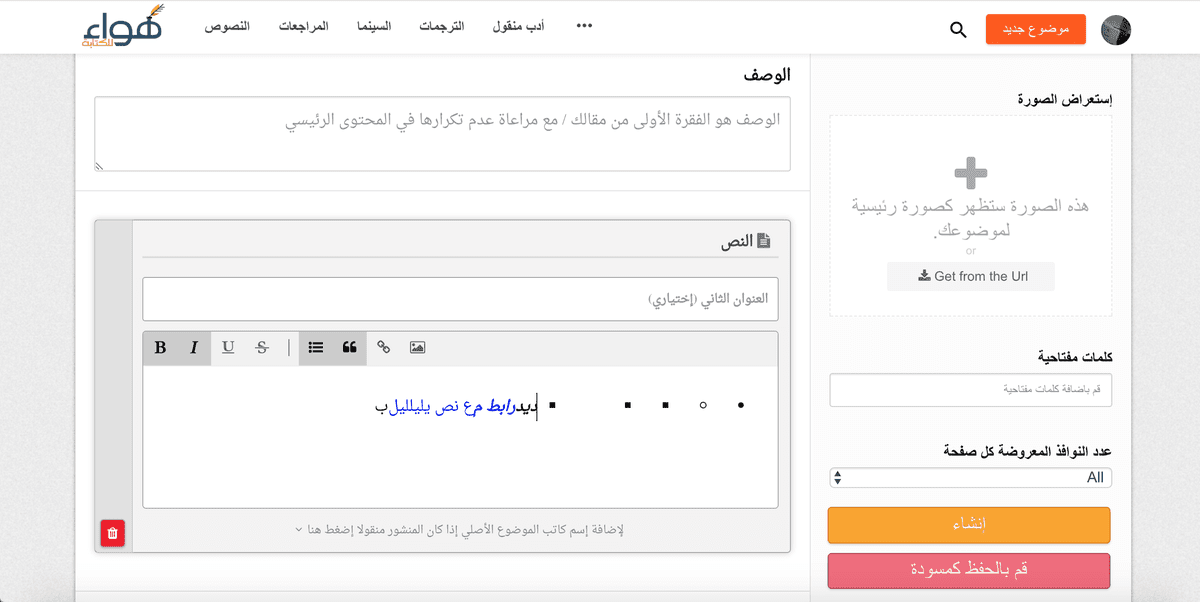The height and width of the screenshot is (602, 1200).
Task: Open the '...' overflow menu in the navbar
Action: (x=583, y=26)
